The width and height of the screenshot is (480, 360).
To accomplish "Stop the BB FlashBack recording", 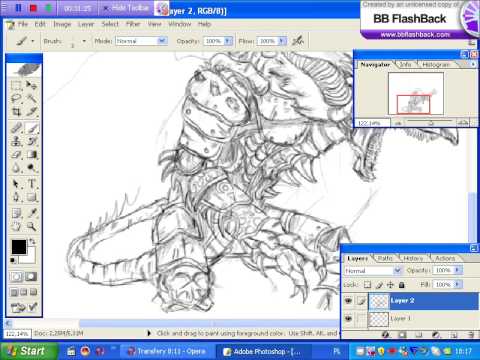I will tap(33, 8).
